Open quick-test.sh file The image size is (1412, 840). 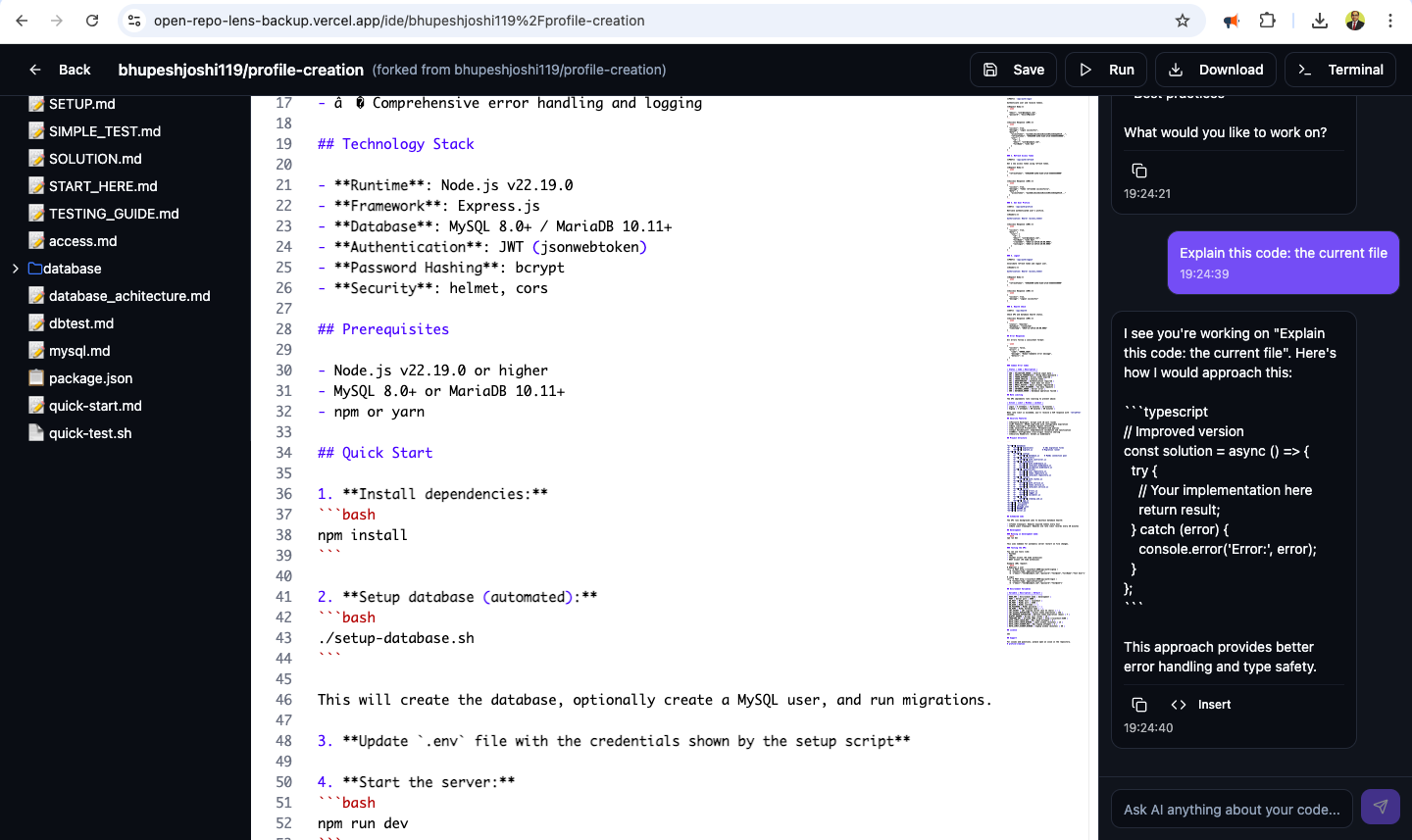pyautogui.click(x=90, y=433)
